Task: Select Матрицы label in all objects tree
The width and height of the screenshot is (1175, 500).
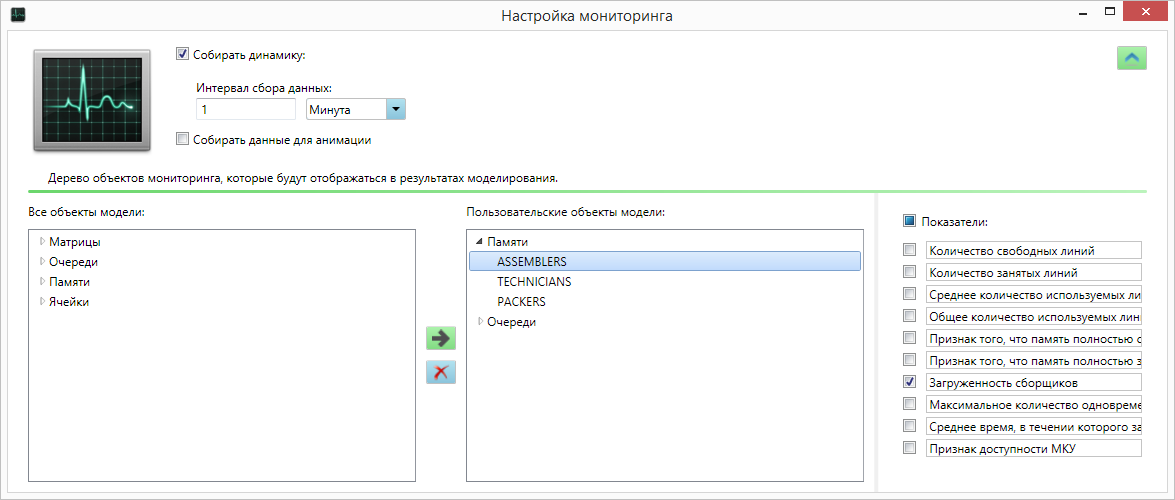Action: click(75, 242)
